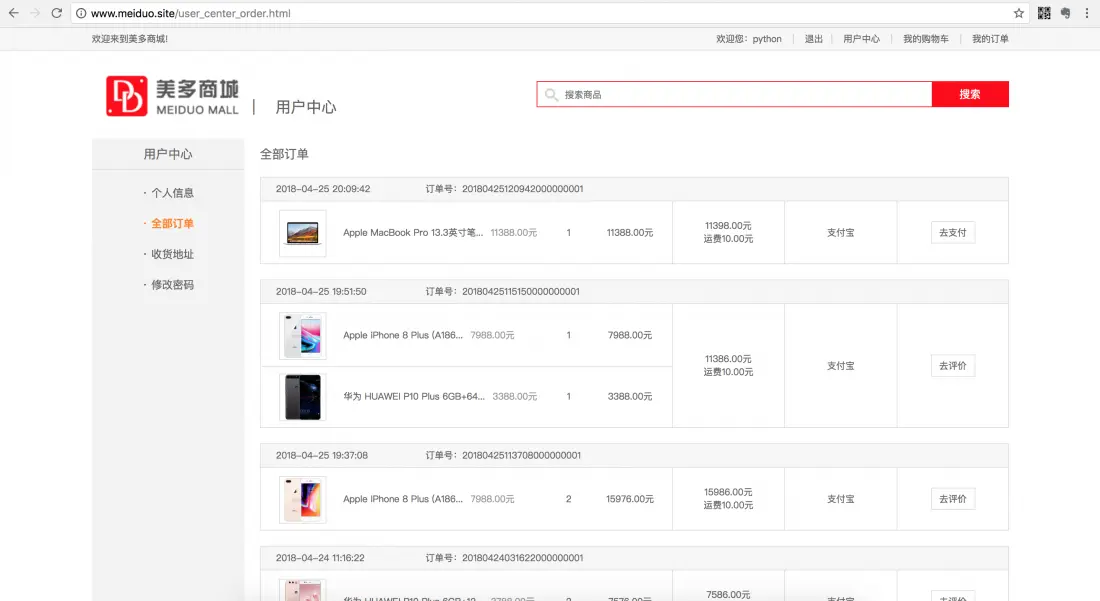1100x601 pixels.
Task: Click the 15976.00元 subtotal
Action: click(630, 499)
